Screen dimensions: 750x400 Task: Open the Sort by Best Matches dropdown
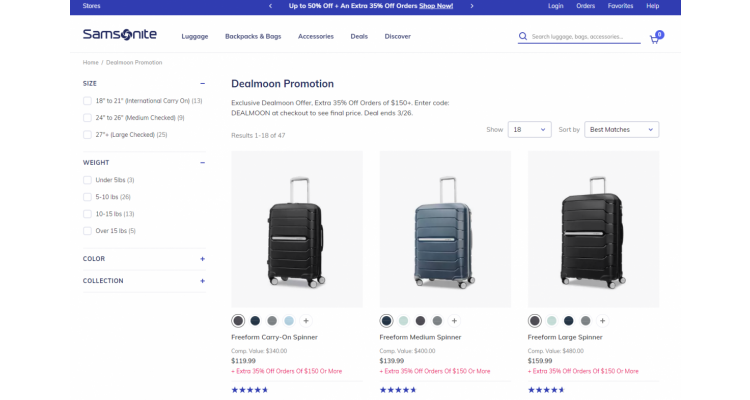[x=621, y=130]
